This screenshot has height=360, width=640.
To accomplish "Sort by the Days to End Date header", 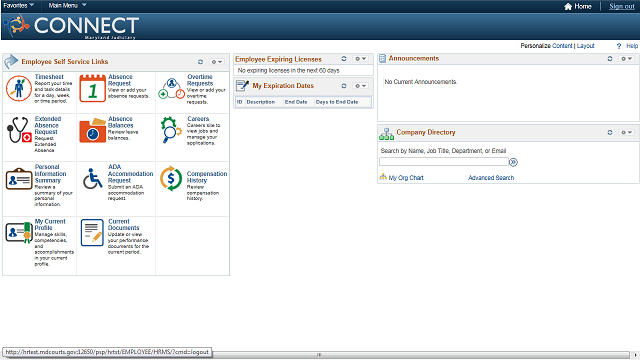I will 337,102.
